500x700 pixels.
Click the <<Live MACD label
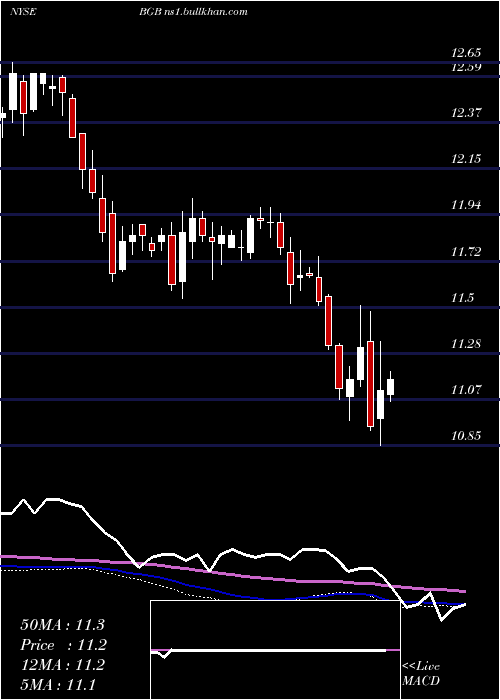click(421, 674)
